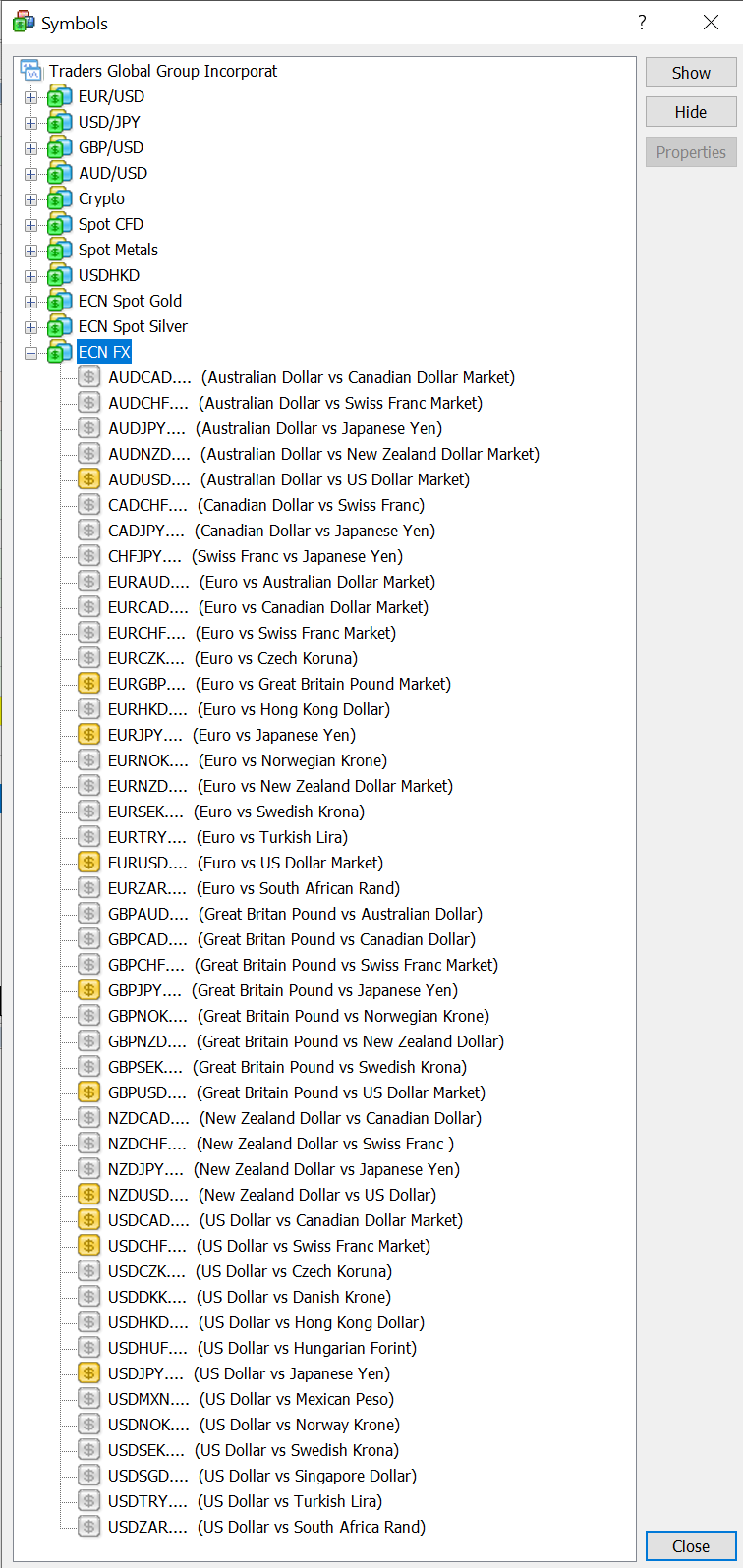
Task: Click the gray dollar icon beside AUDCAD
Action: coord(89,377)
